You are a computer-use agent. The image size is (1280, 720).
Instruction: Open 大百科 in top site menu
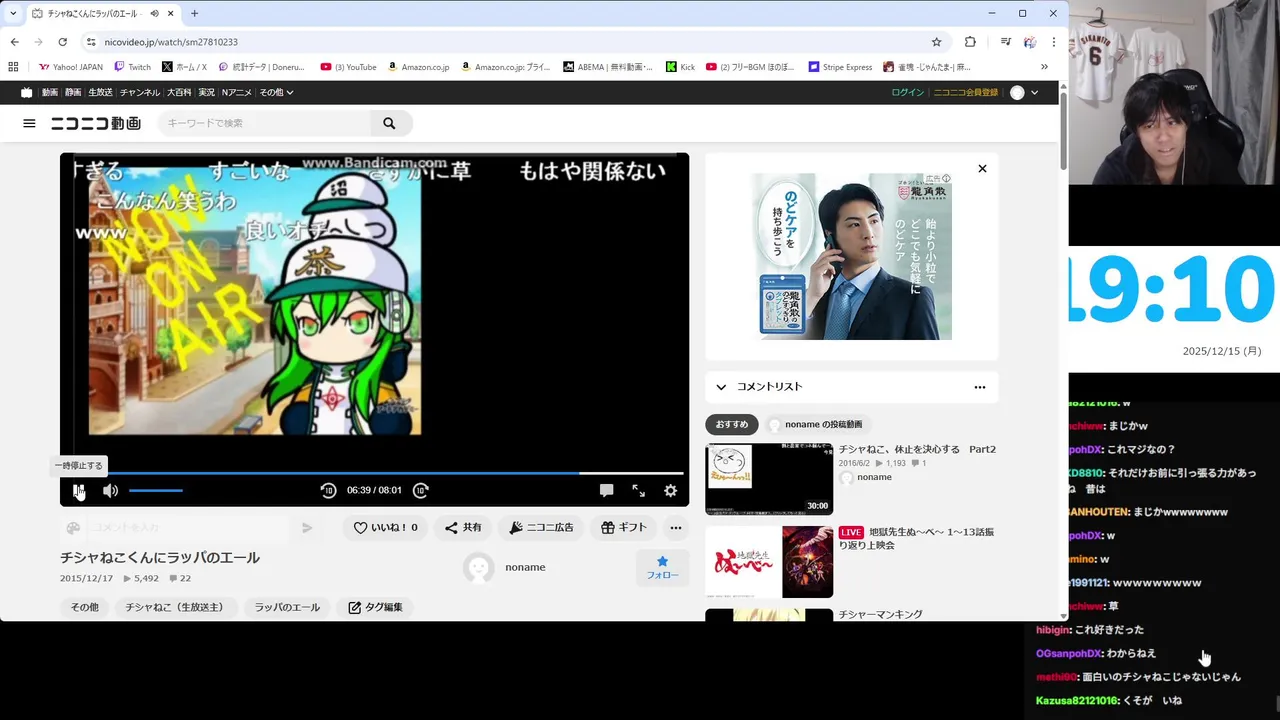pos(179,92)
